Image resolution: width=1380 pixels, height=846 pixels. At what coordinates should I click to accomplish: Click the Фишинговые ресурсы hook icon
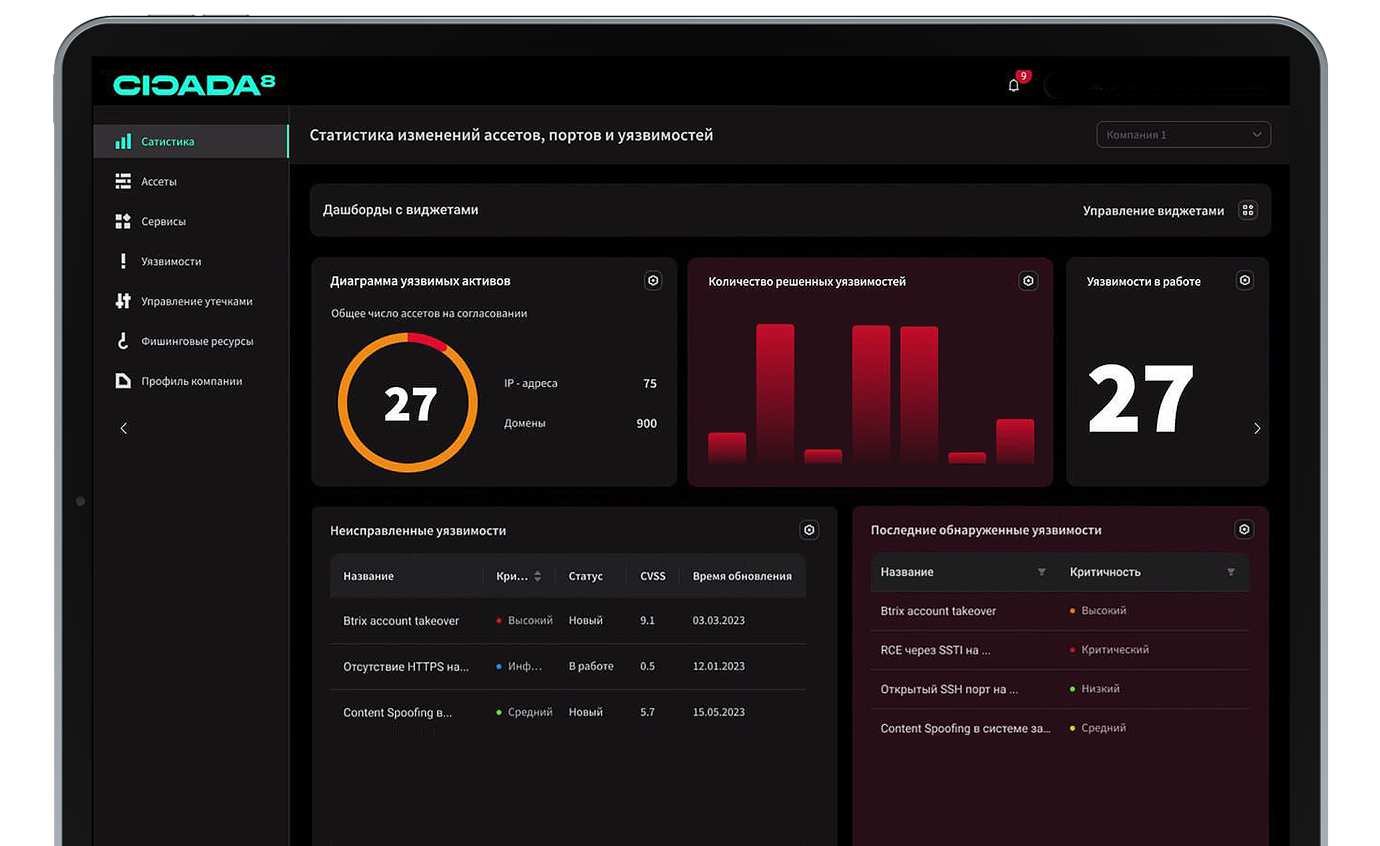(x=123, y=341)
